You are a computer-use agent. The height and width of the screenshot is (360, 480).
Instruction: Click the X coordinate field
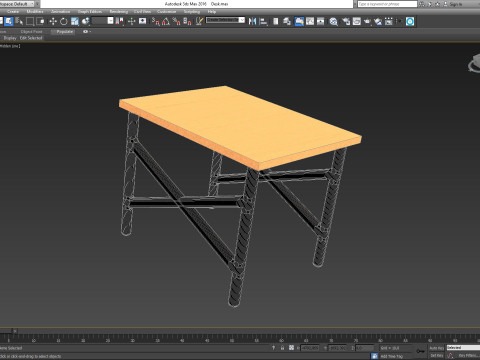[x=310, y=348]
